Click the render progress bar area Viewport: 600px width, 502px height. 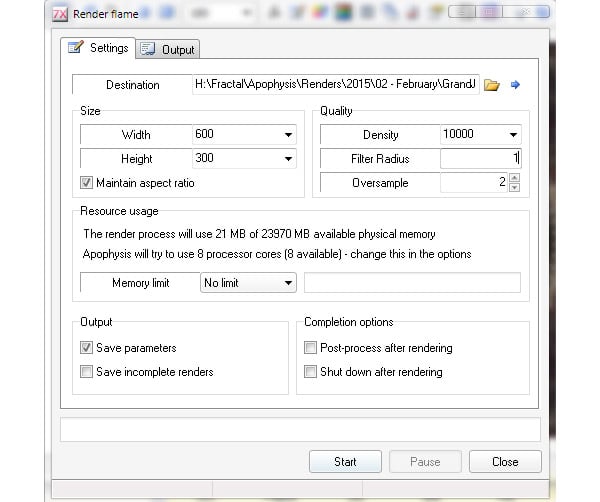point(300,429)
